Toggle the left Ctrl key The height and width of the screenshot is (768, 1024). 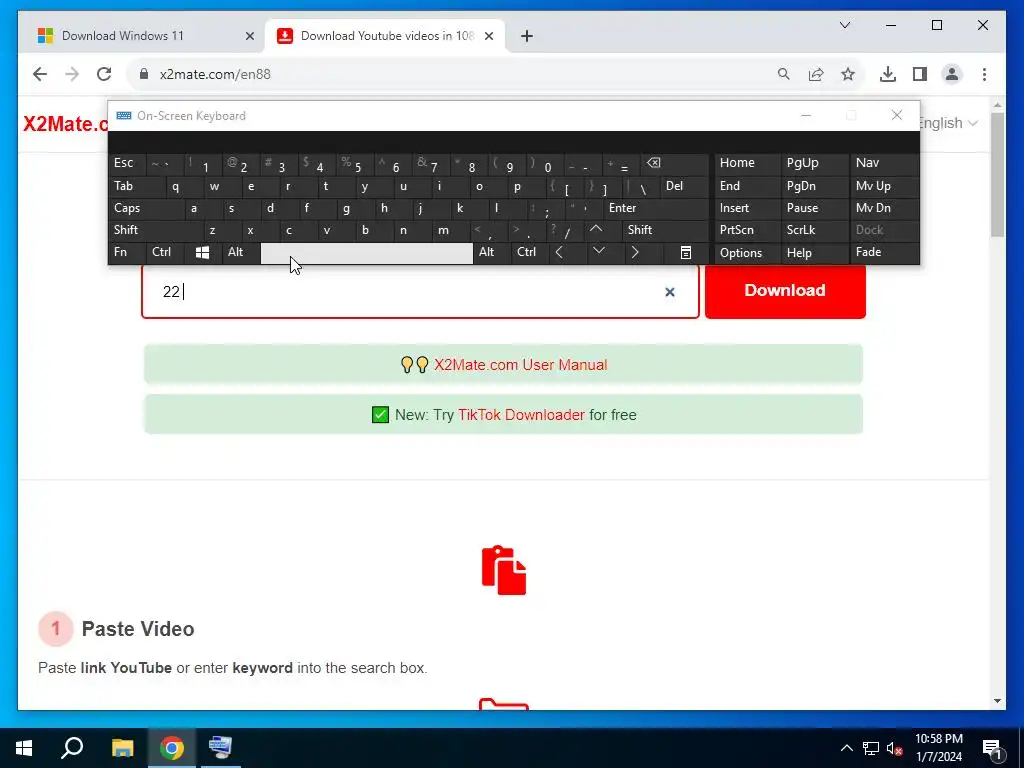[x=165, y=253]
